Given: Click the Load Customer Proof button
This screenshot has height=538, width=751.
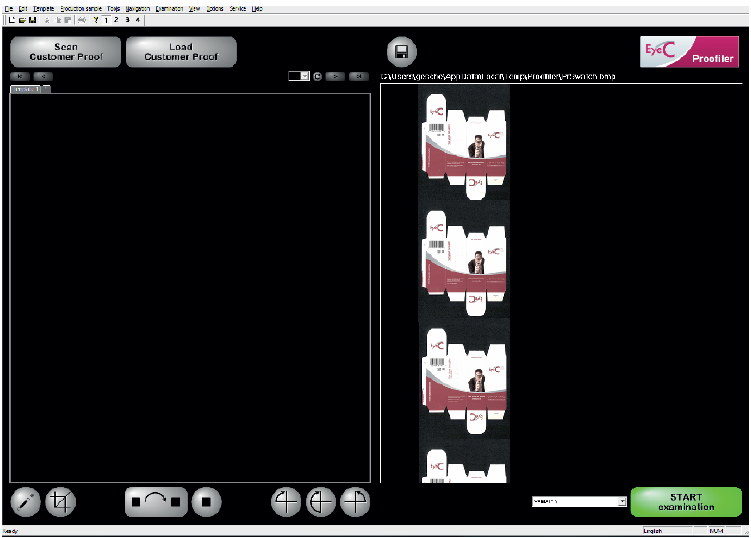Looking at the screenshot, I should point(181,52).
